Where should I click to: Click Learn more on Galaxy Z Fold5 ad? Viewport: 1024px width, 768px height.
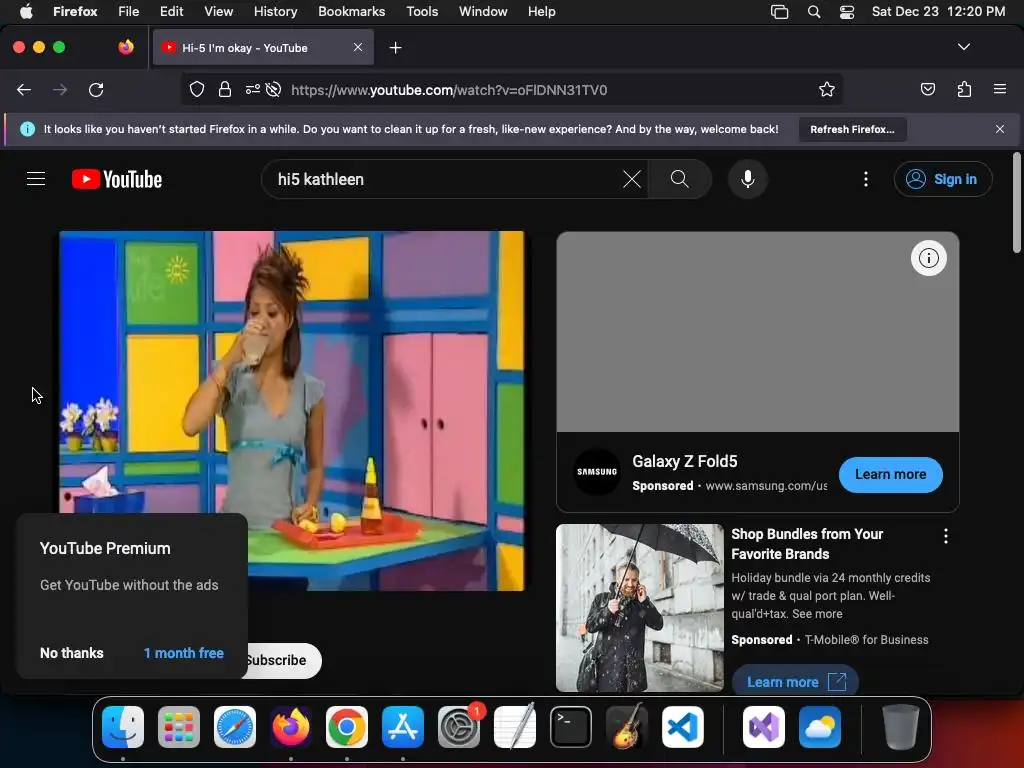coord(890,475)
